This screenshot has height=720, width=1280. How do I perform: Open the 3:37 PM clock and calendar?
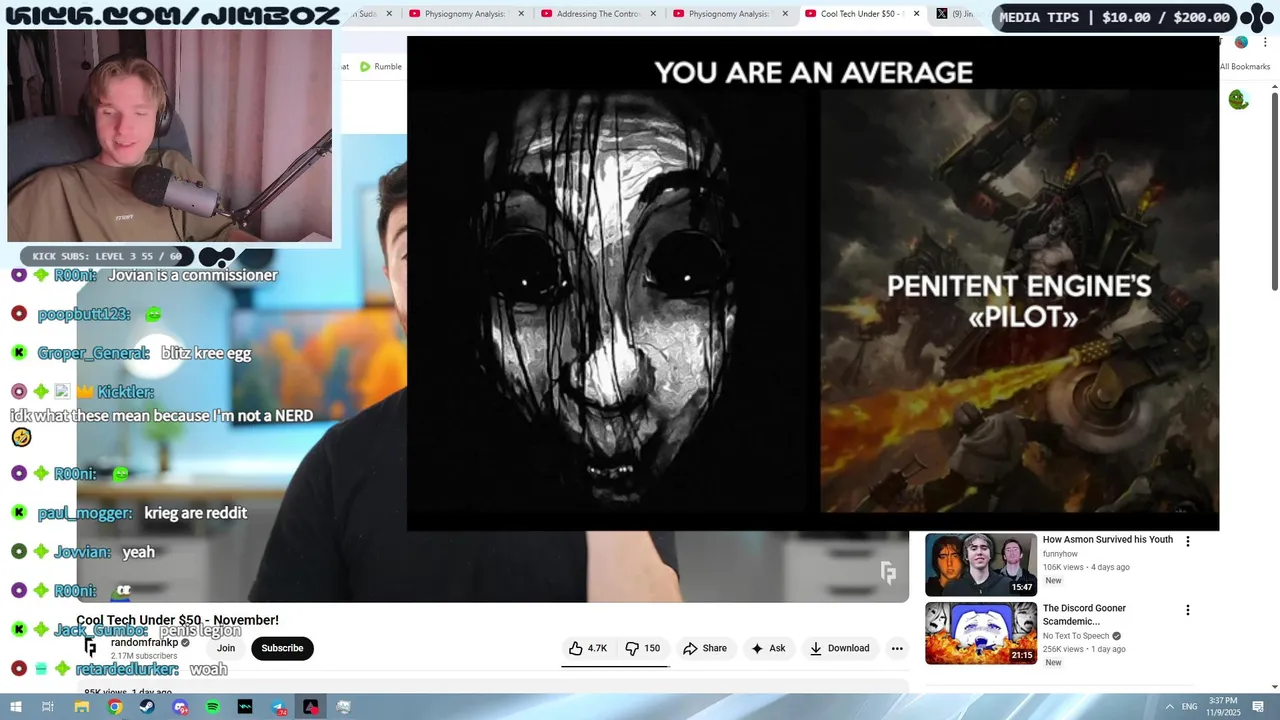(x=1223, y=707)
